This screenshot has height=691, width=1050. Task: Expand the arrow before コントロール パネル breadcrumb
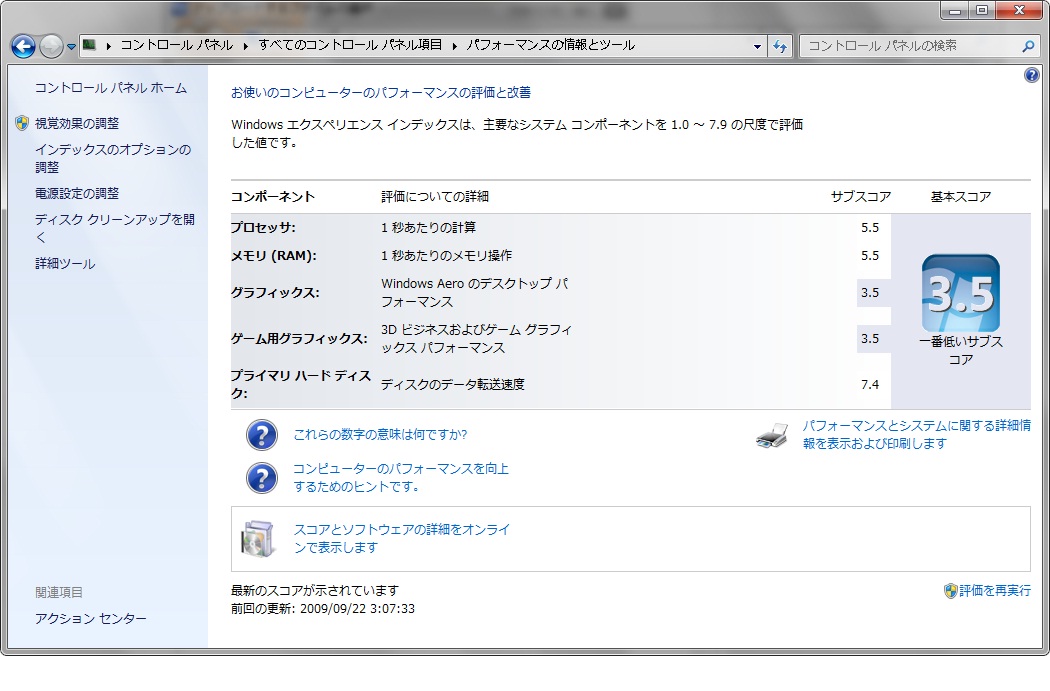tap(108, 46)
